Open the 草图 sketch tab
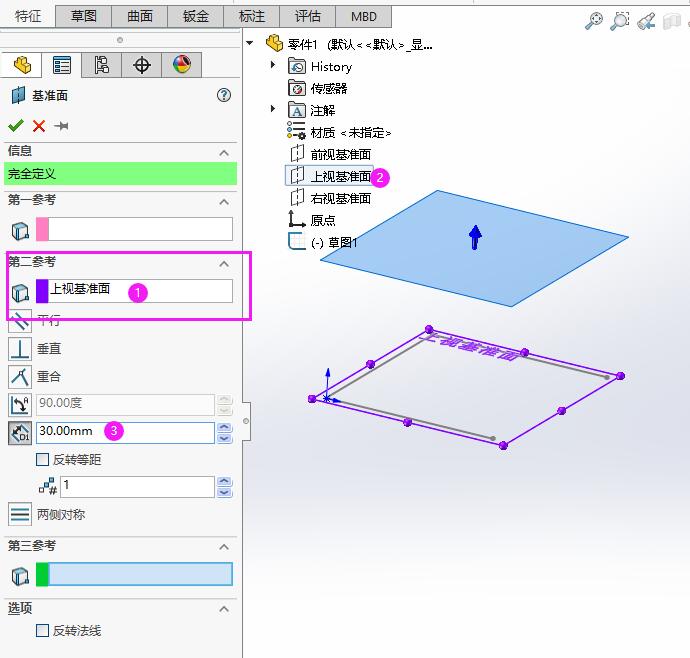 click(x=84, y=16)
